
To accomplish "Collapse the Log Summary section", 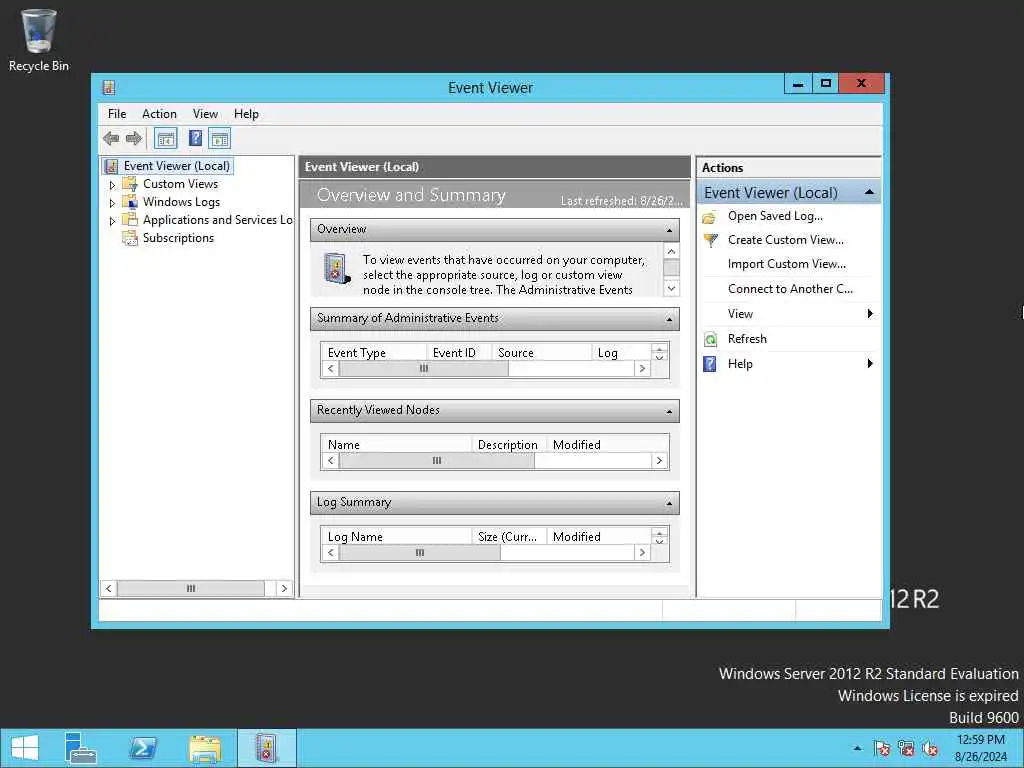I will click(669, 504).
